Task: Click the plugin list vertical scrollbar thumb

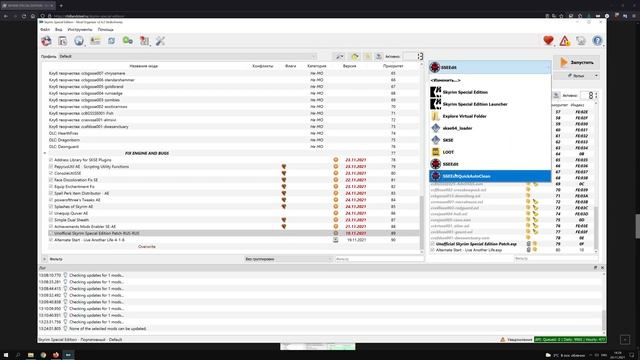Action: click(x=596, y=228)
